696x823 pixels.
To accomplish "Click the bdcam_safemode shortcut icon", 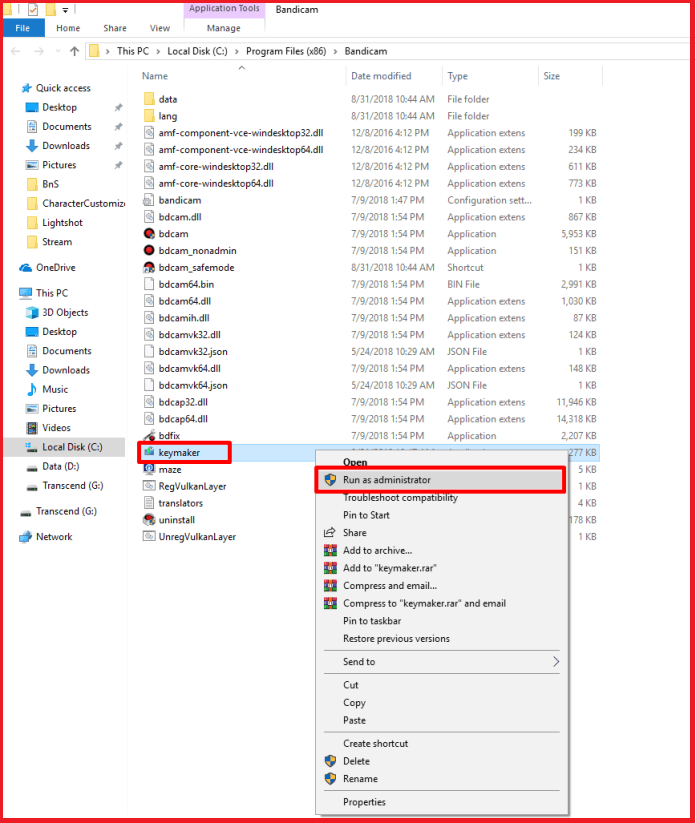I will (x=149, y=267).
